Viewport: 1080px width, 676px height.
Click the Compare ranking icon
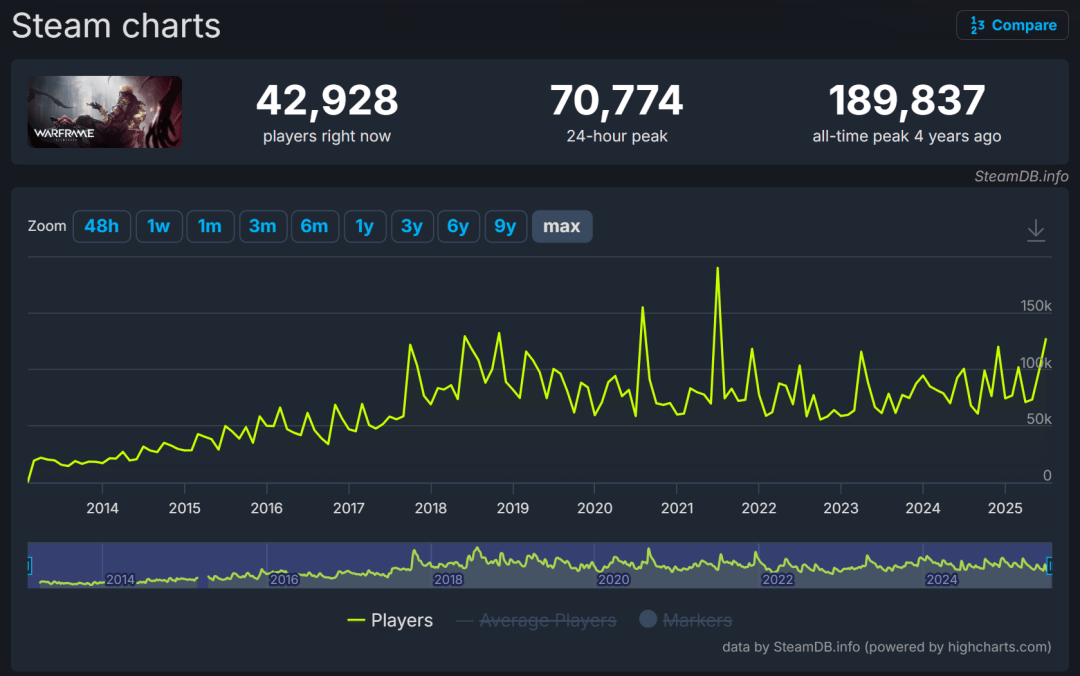pyautogui.click(x=977, y=25)
